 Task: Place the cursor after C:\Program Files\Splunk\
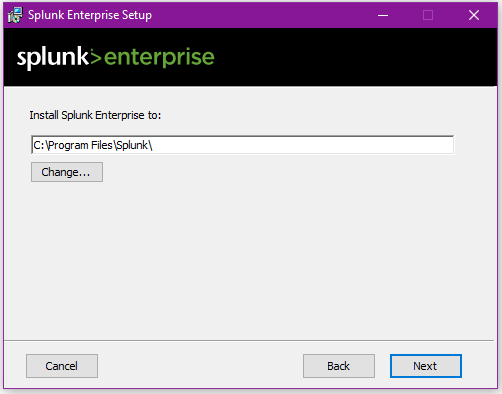pos(154,145)
